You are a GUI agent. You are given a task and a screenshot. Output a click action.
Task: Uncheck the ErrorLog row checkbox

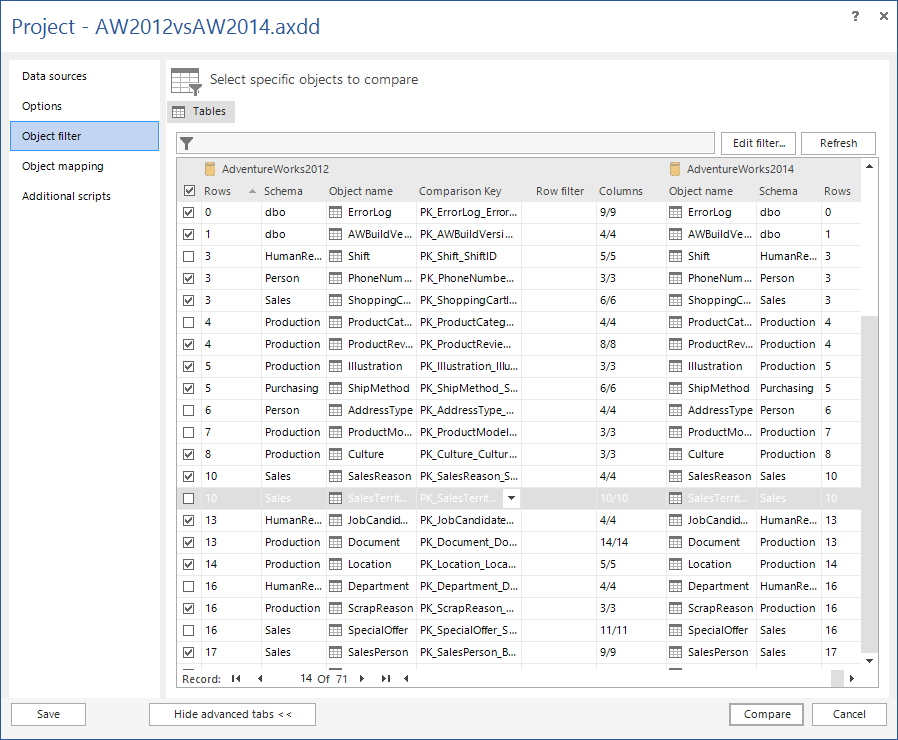coord(188,212)
